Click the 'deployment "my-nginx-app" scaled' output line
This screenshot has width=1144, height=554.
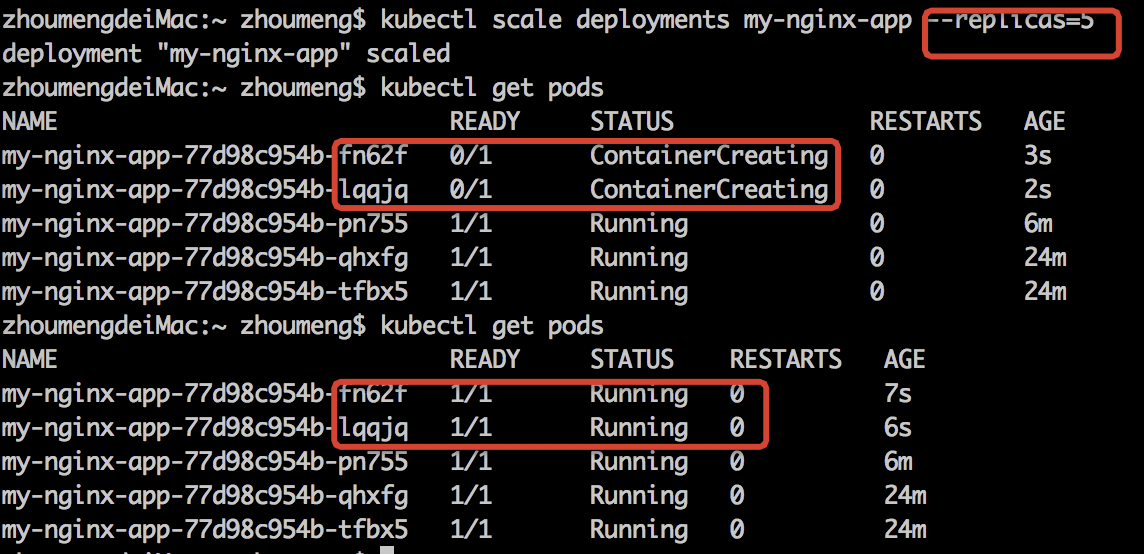point(226,54)
